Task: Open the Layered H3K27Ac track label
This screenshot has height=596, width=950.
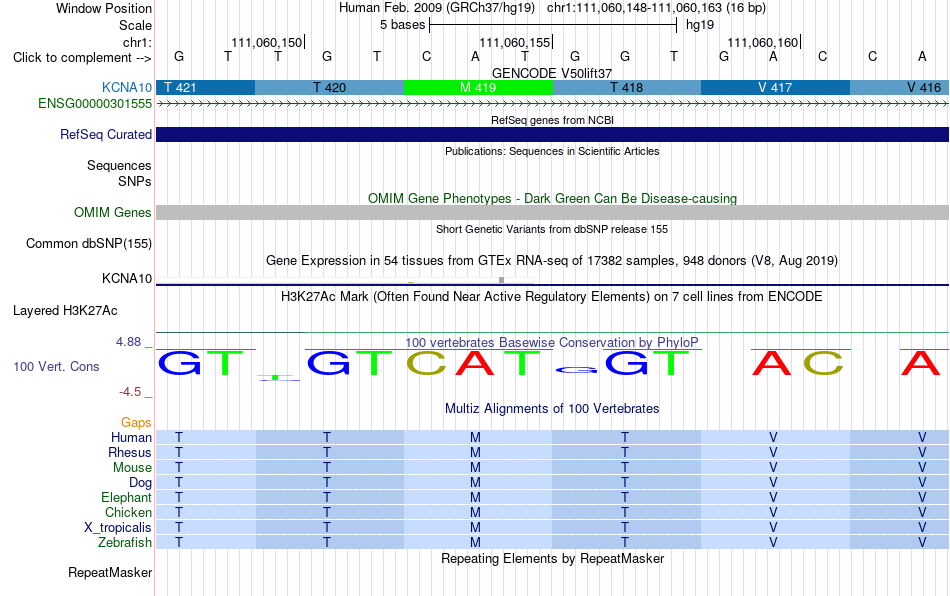Action: tap(65, 311)
